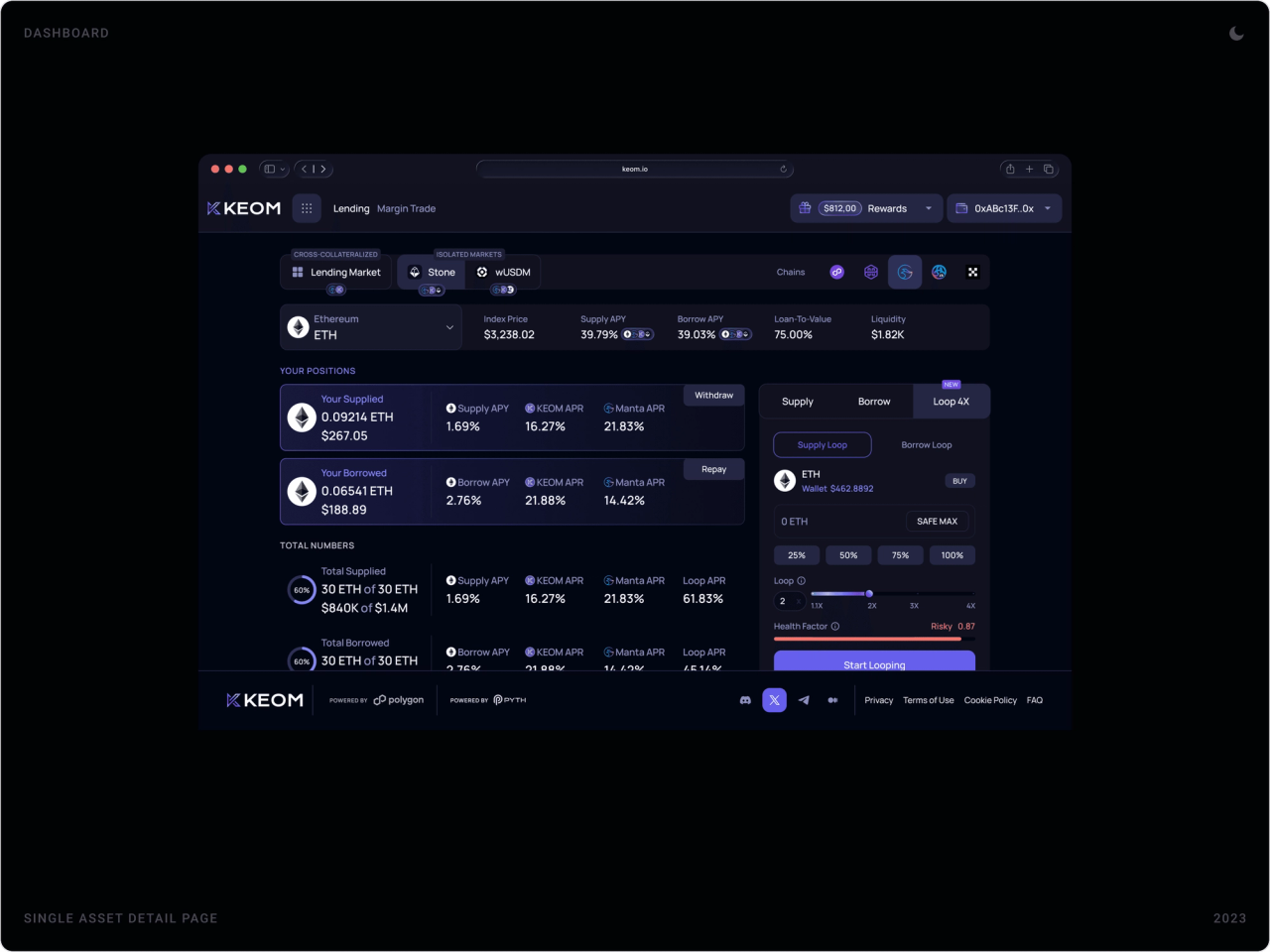The image size is (1270, 952).
Task: Expand the Rewards dropdown arrow
Action: tap(929, 208)
